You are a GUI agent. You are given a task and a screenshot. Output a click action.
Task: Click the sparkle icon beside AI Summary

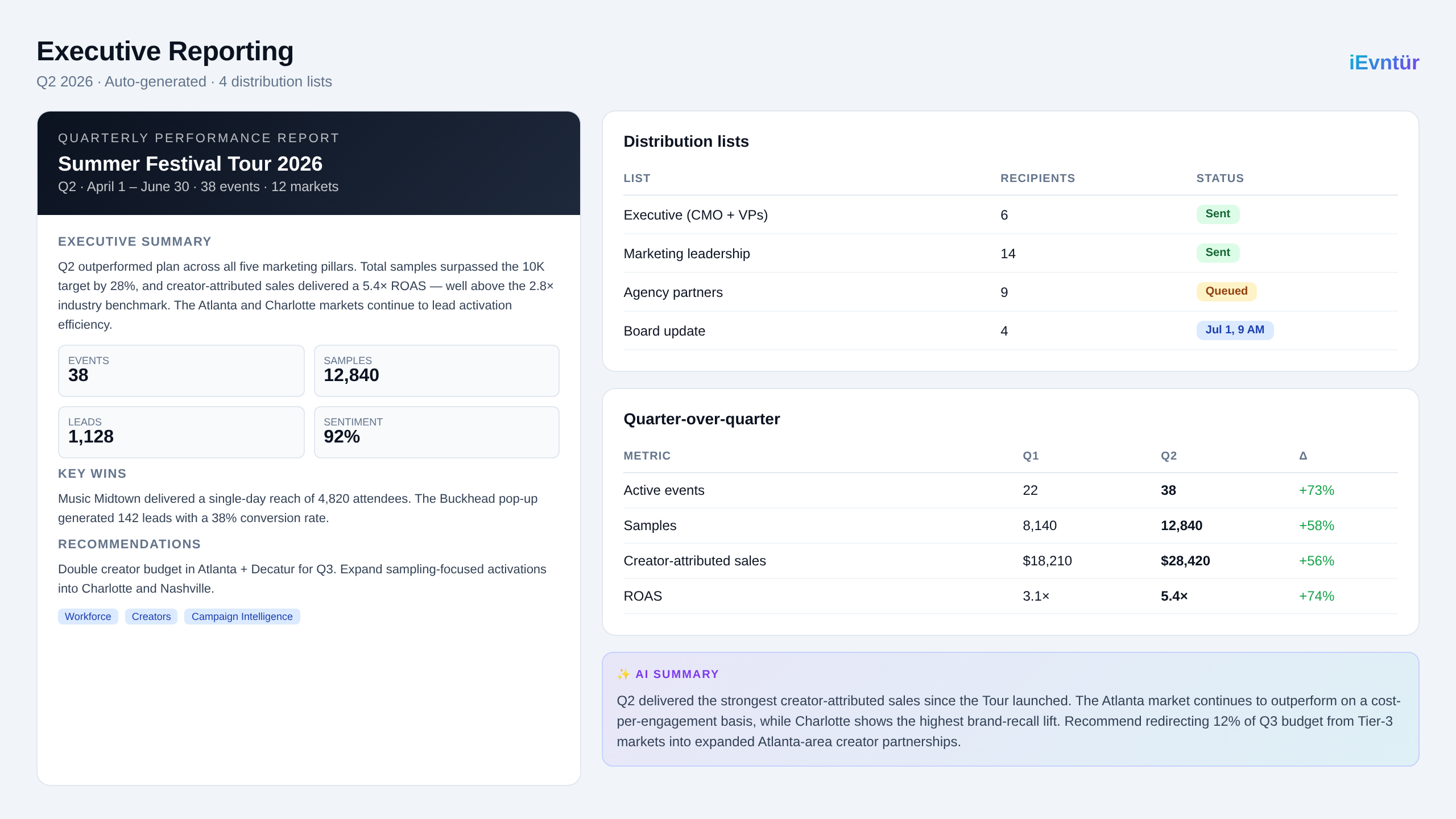click(623, 674)
